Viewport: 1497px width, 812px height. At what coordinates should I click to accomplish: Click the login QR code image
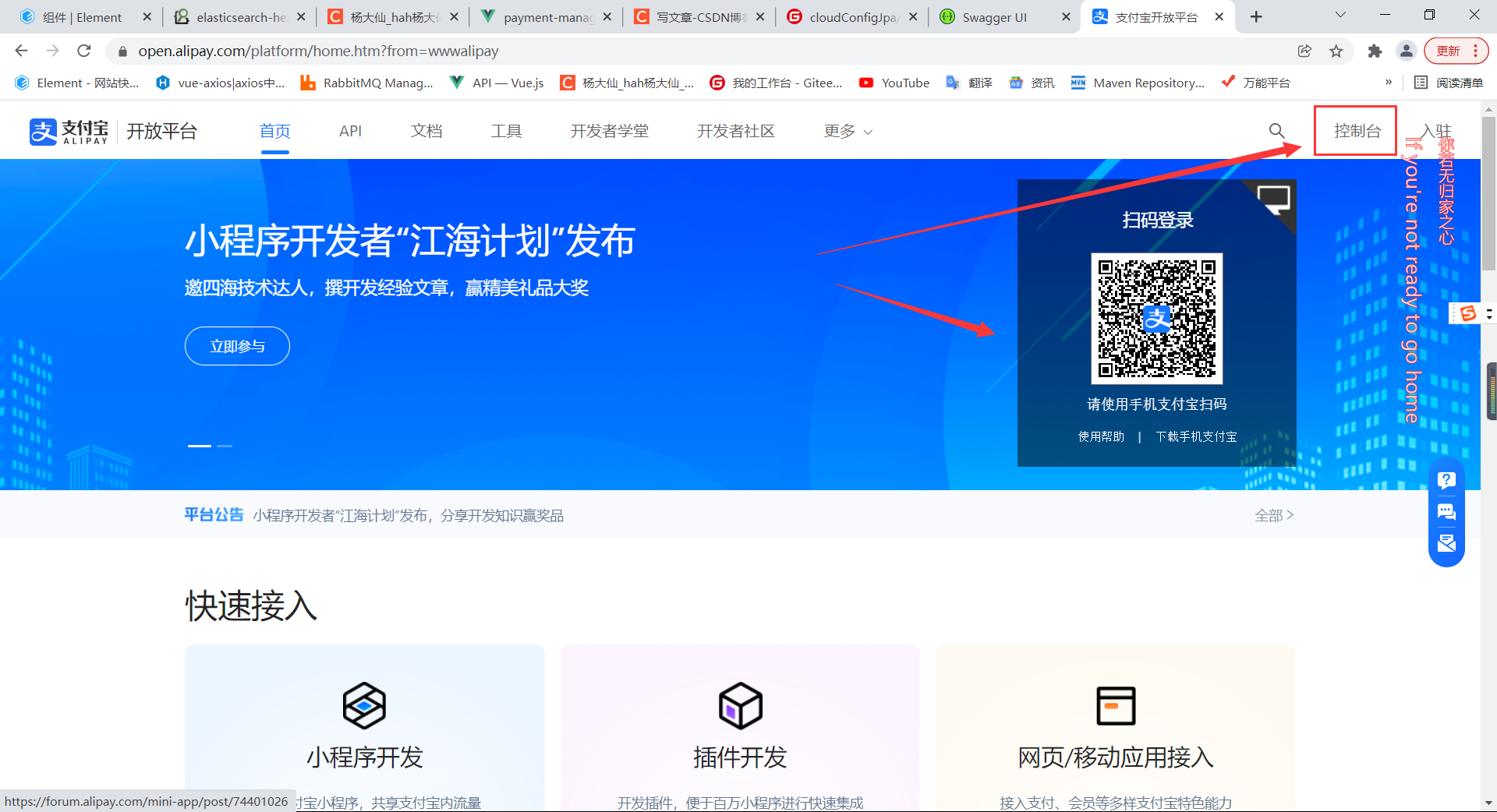click(x=1156, y=318)
